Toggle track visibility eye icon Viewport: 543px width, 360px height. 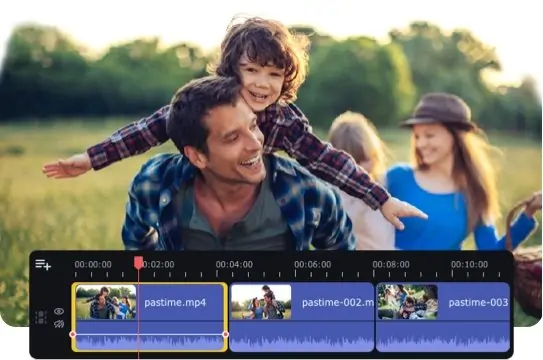tap(59, 311)
